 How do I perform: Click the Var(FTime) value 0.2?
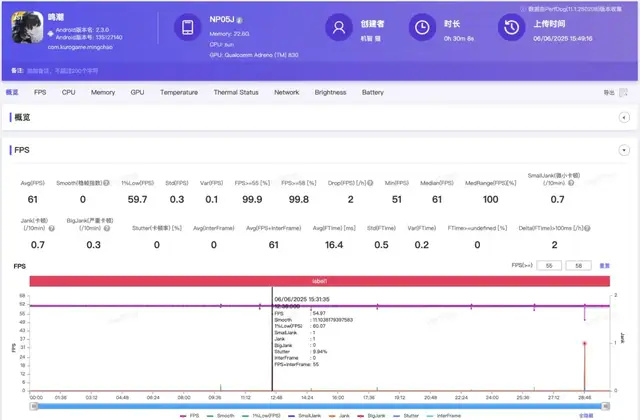point(422,245)
